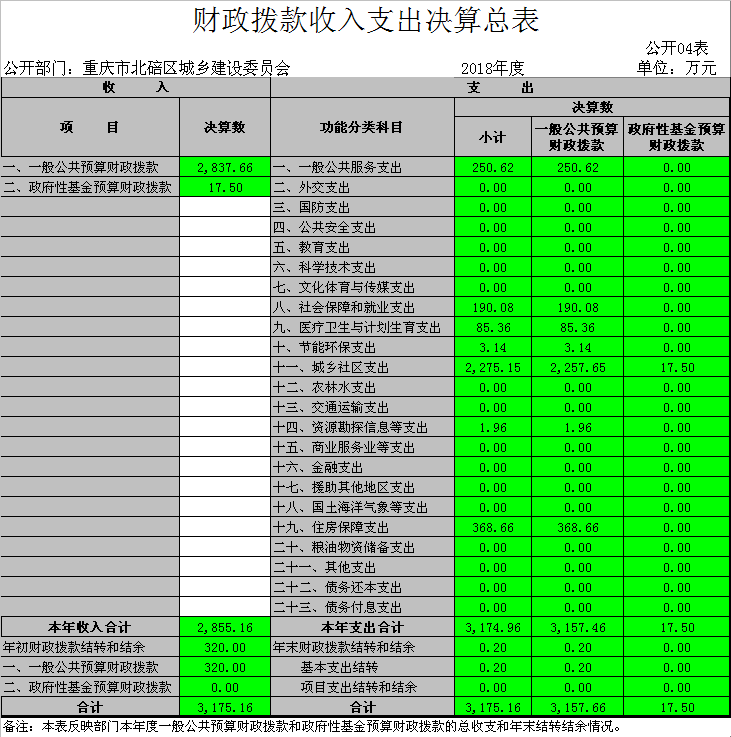Click the 单位：万元 text

tap(676, 68)
